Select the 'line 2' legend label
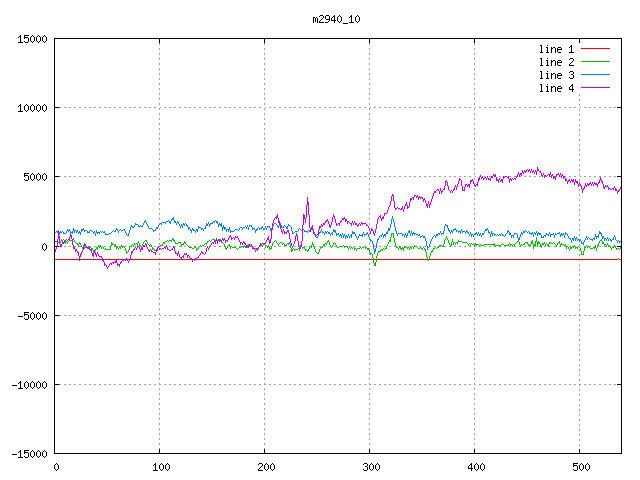 556,62
